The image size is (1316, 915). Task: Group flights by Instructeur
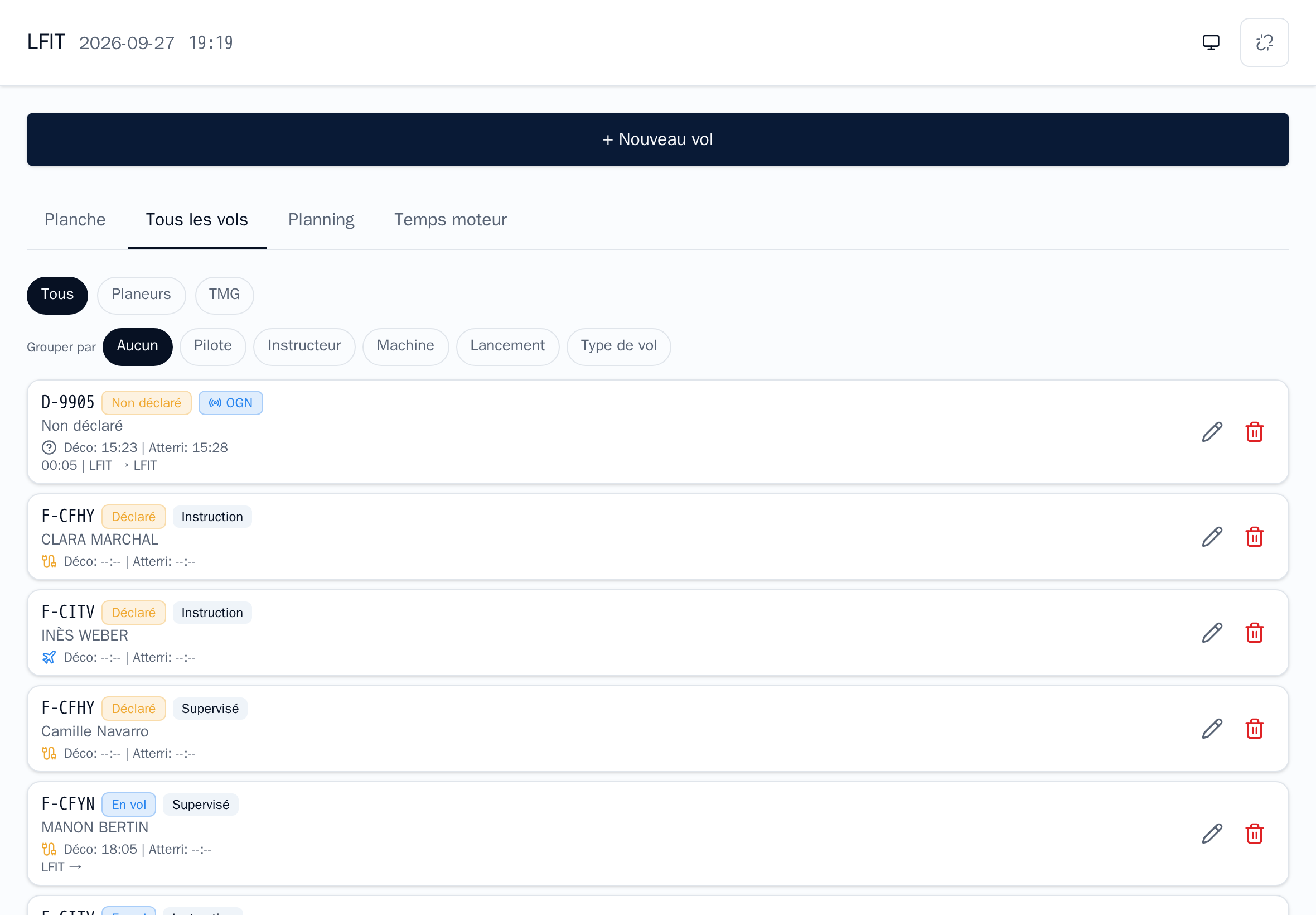(304, 346)
